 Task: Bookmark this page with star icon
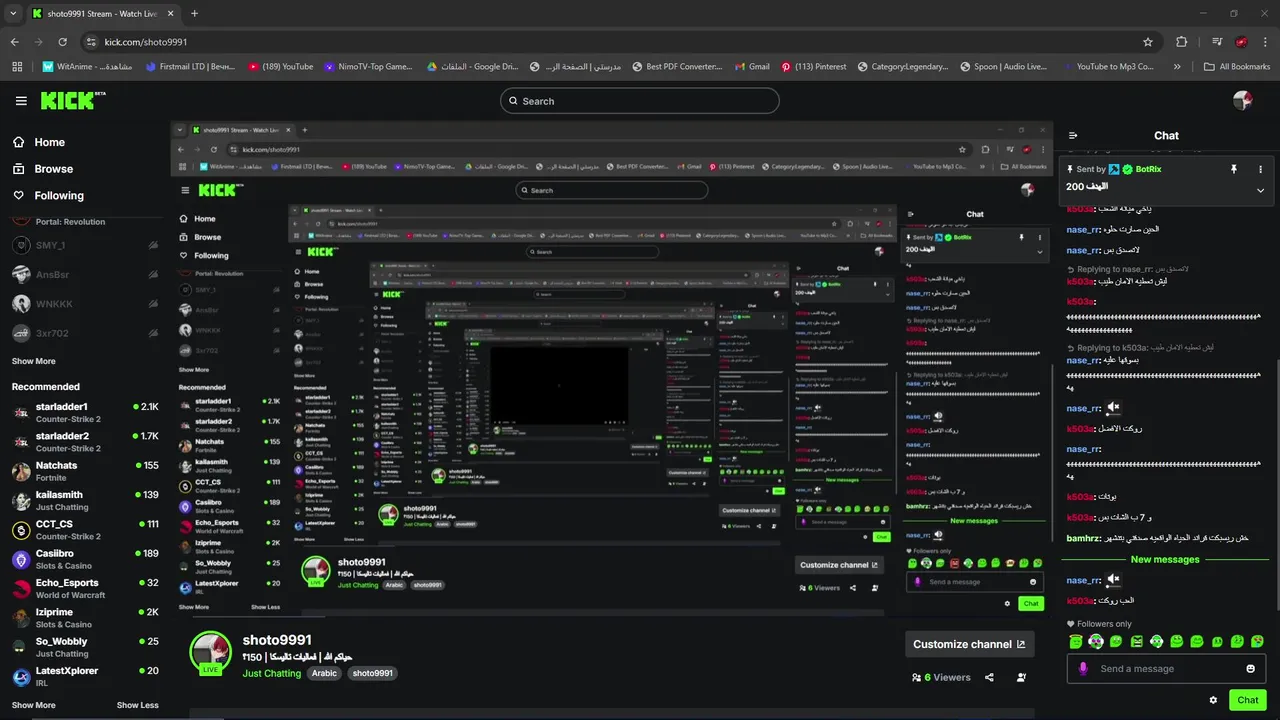[1148, 42]
